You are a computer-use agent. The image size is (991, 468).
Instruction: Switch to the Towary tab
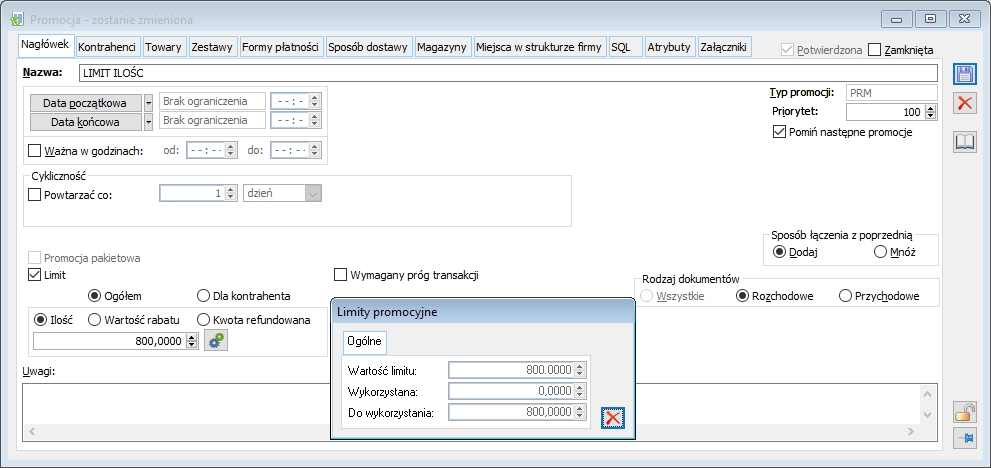pos(163,47)
